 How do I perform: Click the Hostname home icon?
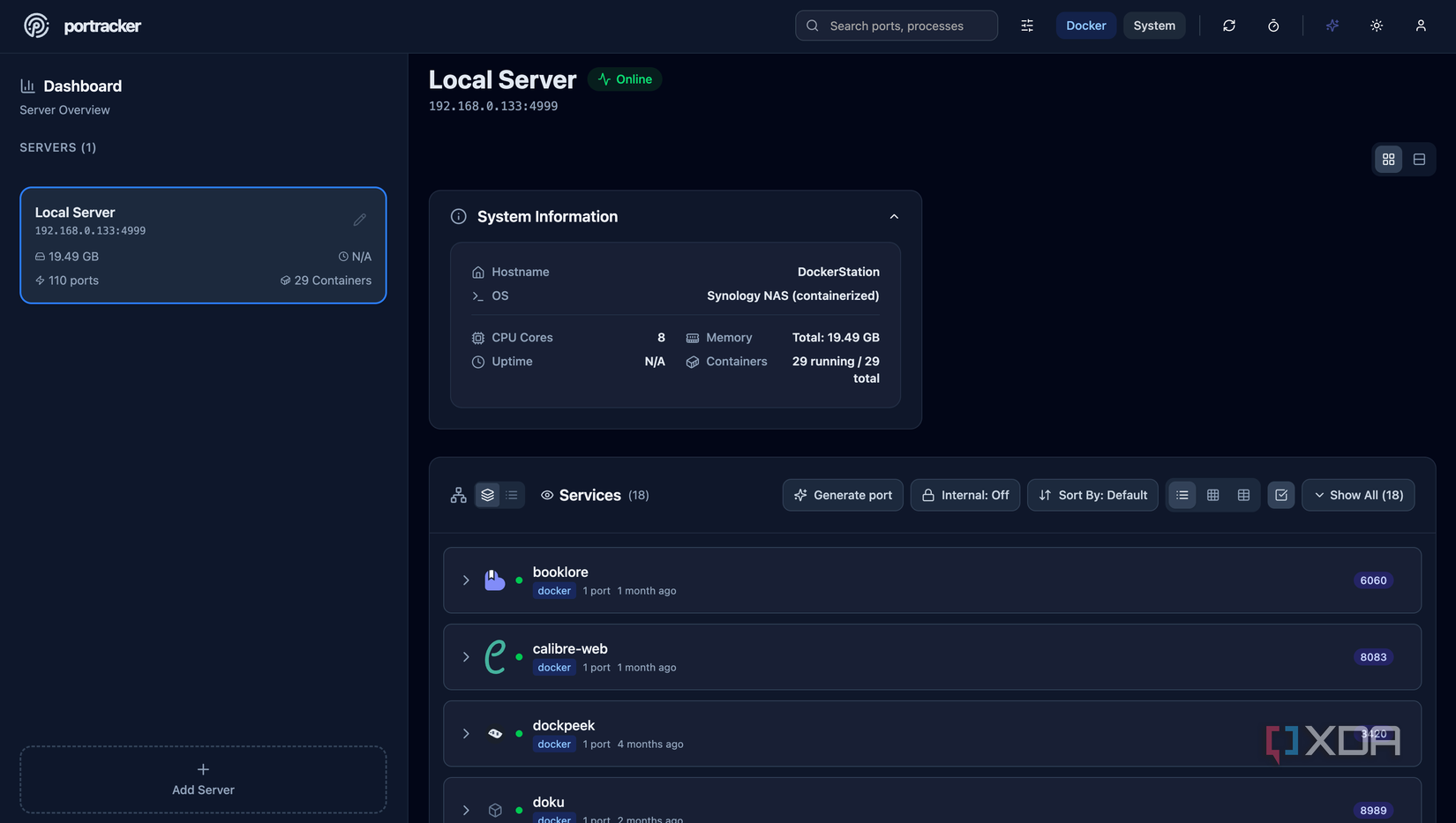pos(478,273)
